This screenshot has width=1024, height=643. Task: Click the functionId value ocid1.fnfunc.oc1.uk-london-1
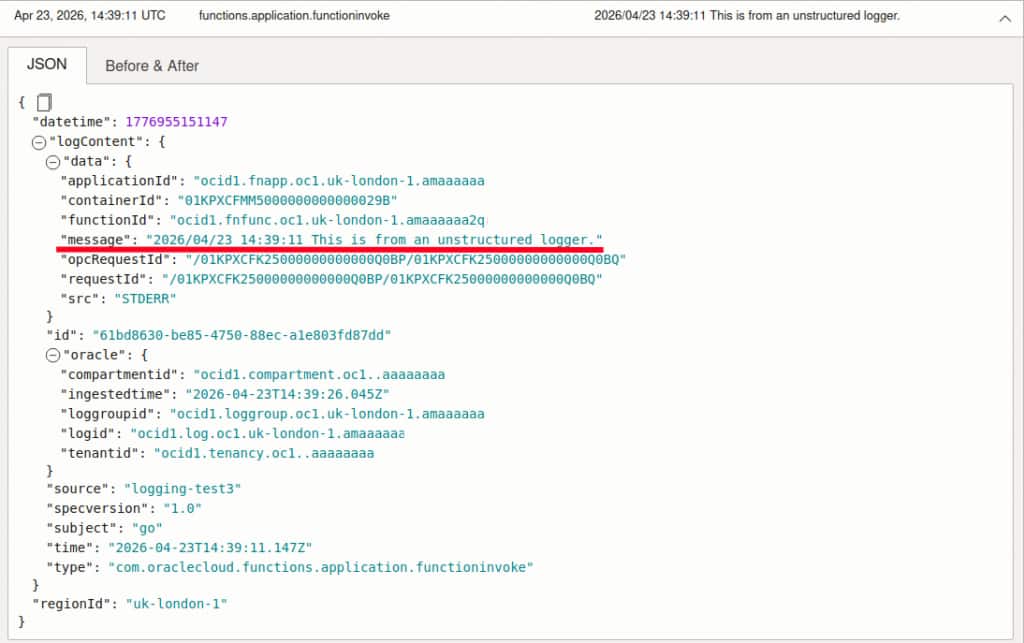point(327,220)
